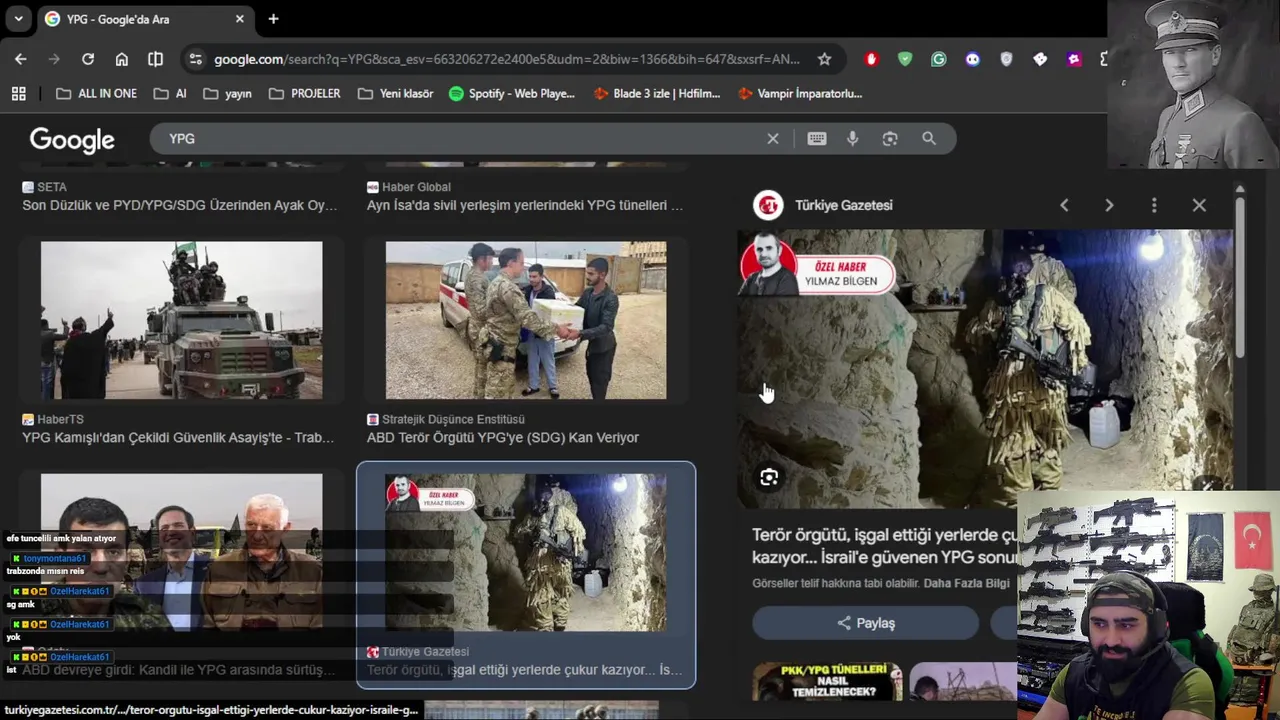Open the Blade 3 izle bookmark
Image resolution: width=1280 pixels, height=720 pixels.
point(656,93)
